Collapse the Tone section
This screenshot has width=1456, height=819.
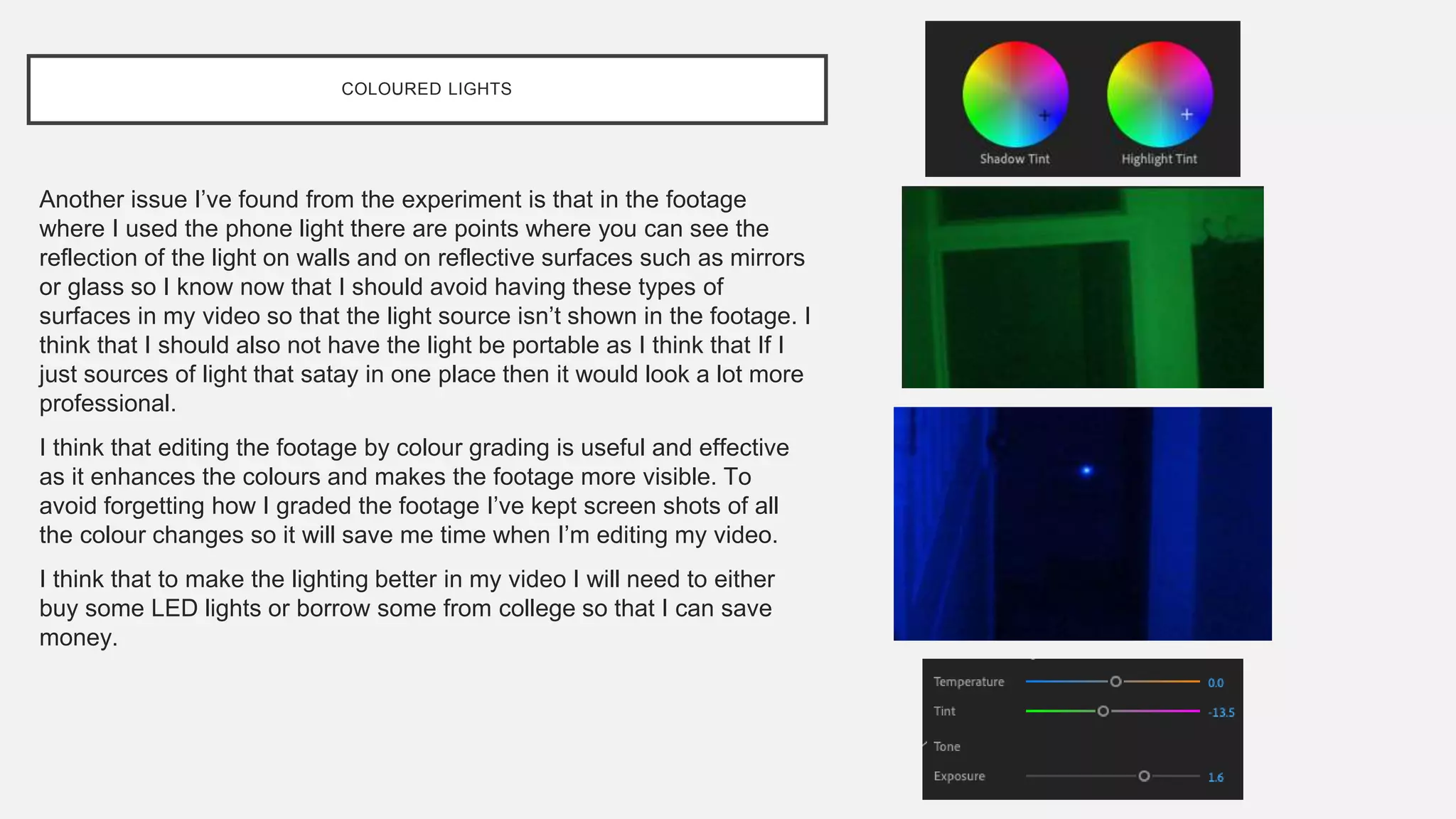click(x=925, y=745)
